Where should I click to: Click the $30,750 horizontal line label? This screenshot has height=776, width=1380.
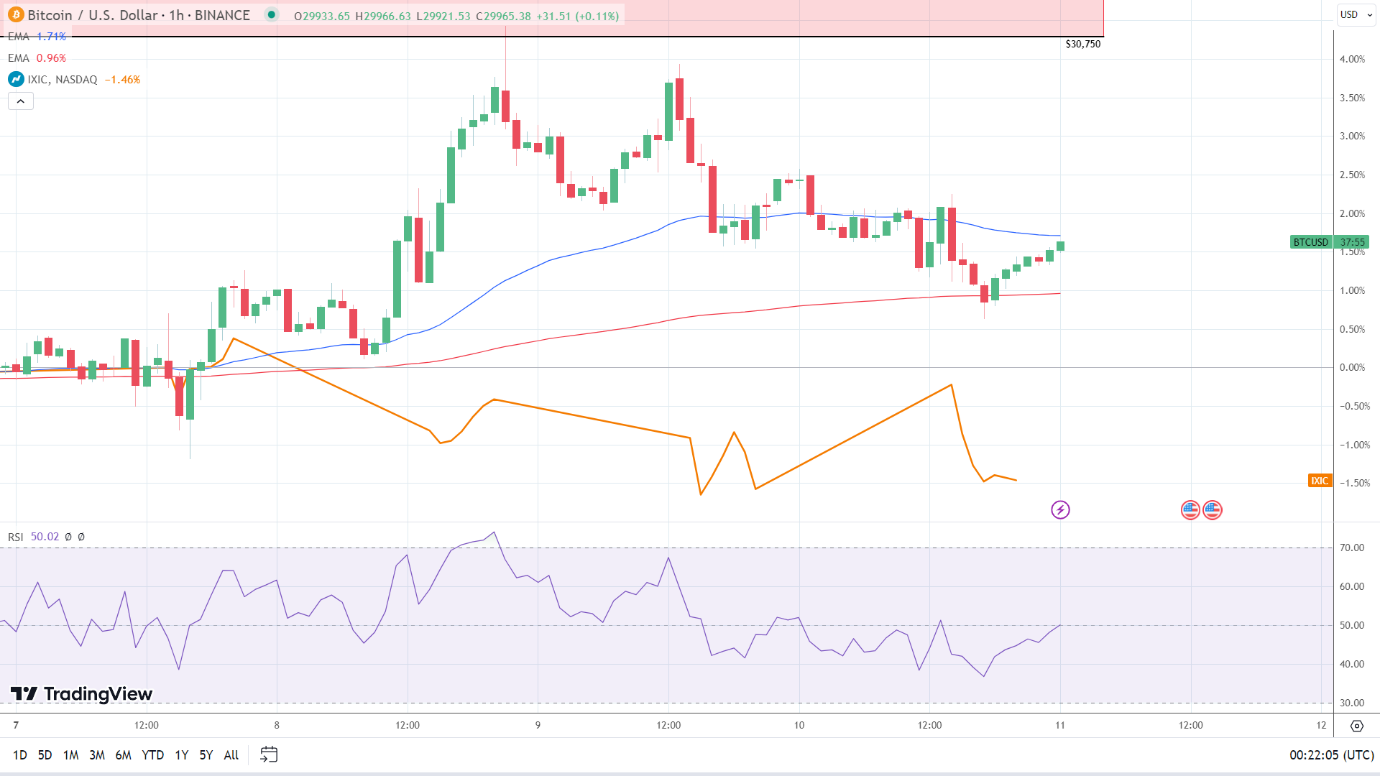(1083, 44)
